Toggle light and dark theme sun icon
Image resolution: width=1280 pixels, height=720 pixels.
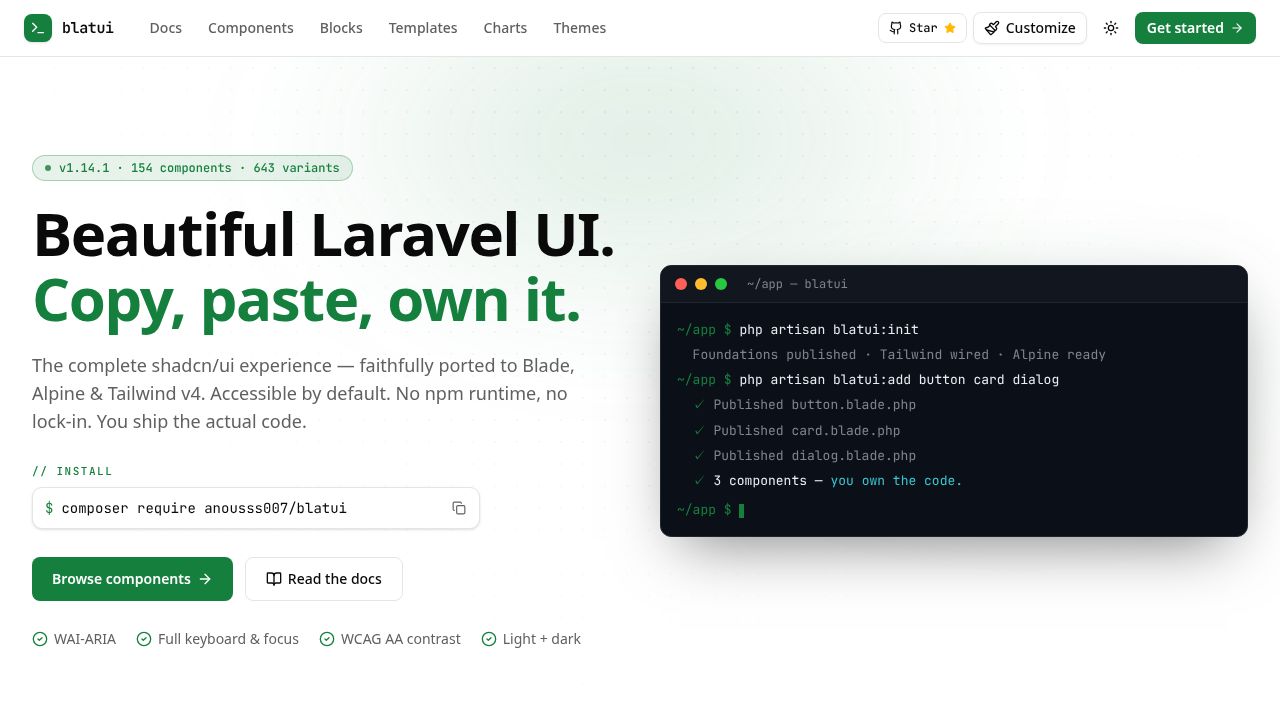1111,28
